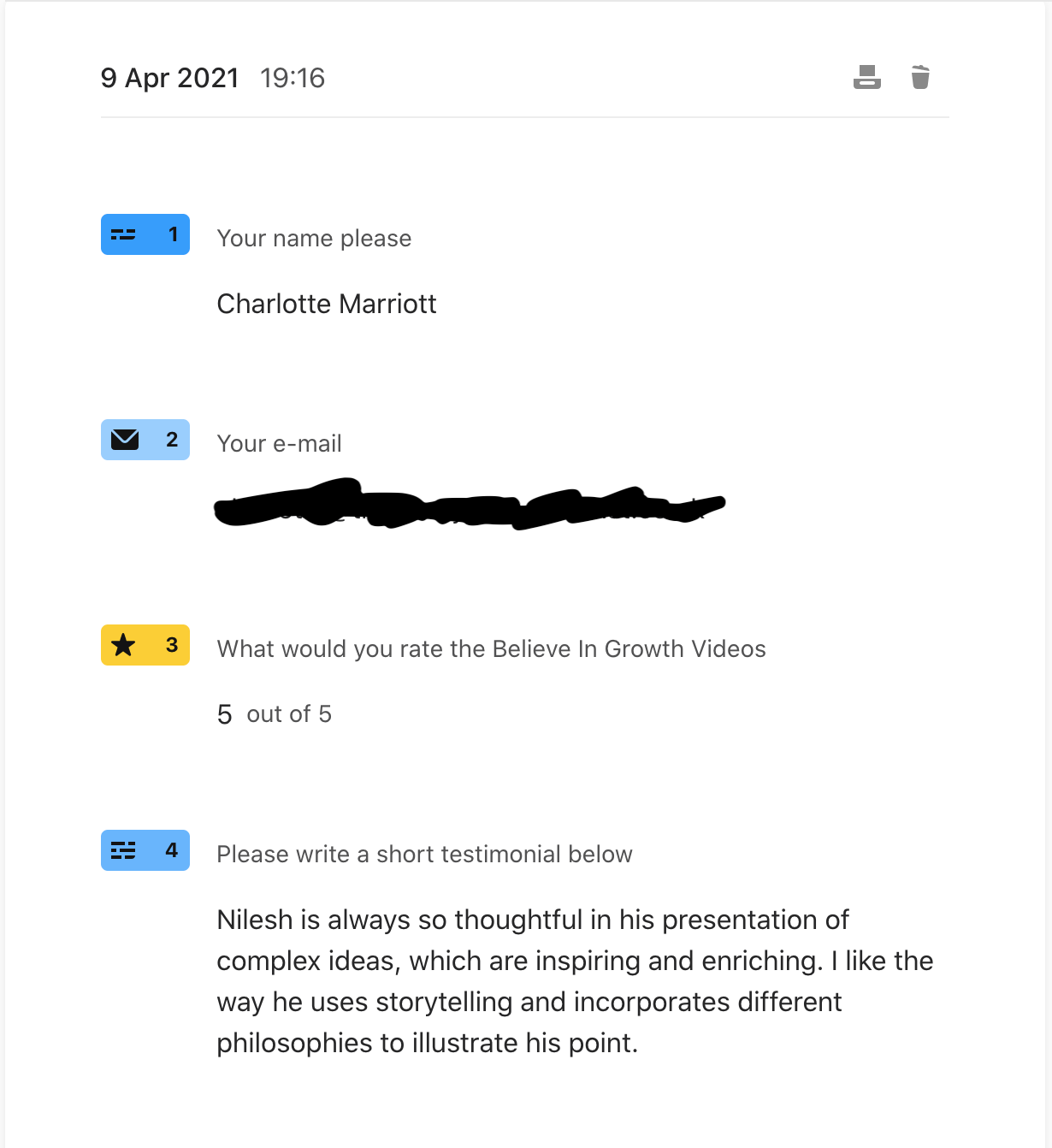This screenshot has width=1052, height=1148.
Task: Click the print response icon
Action: coord(866,77)
